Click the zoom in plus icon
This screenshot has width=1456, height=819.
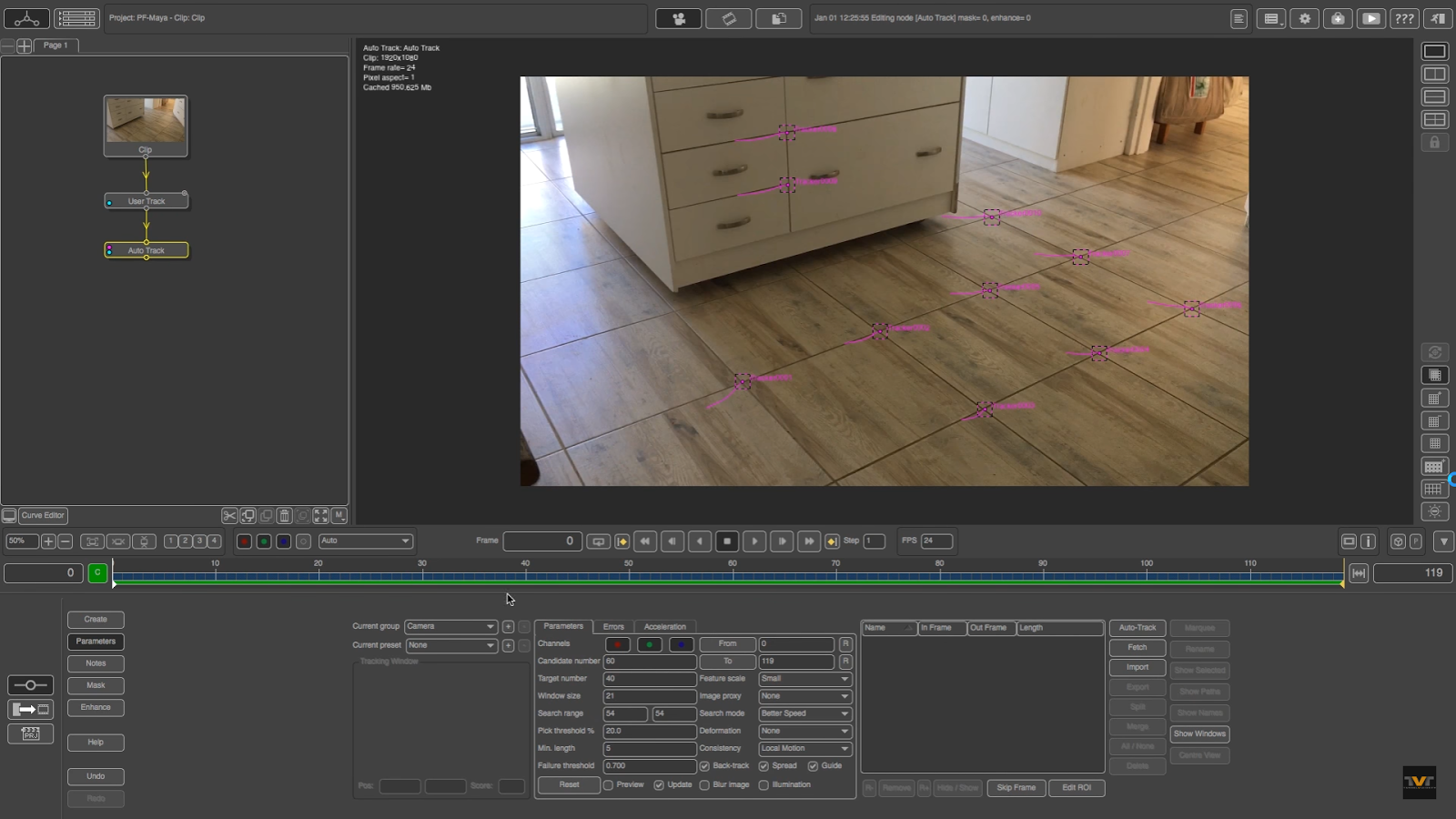(x=48, y=541)
